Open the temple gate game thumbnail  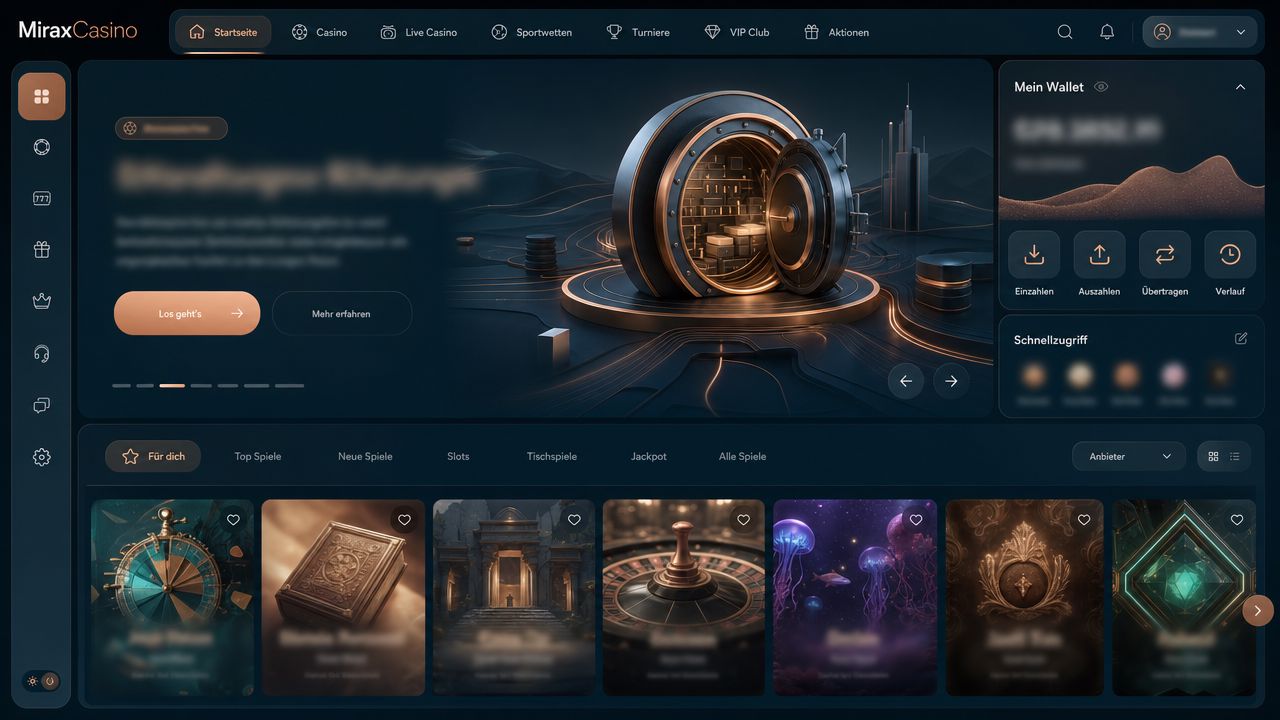(x=514, y=597)
